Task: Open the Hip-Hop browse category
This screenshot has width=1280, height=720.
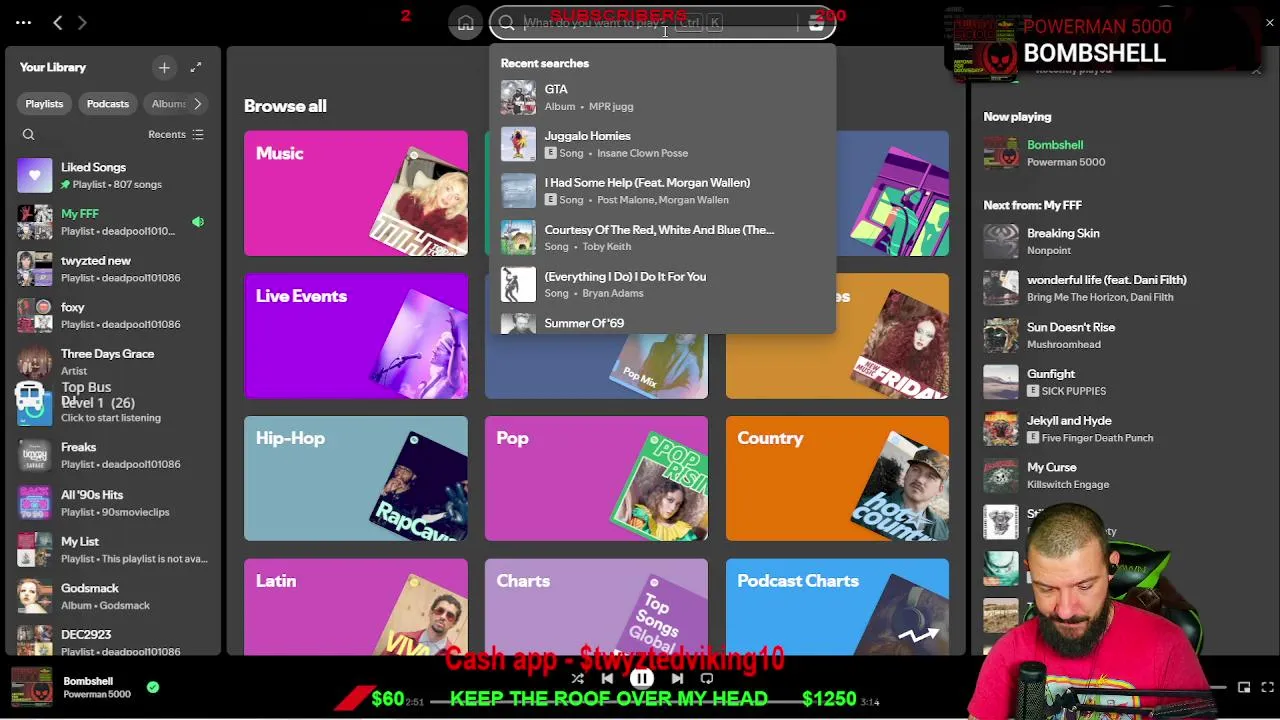Action: pyautogui.click(x=356, y=478)
